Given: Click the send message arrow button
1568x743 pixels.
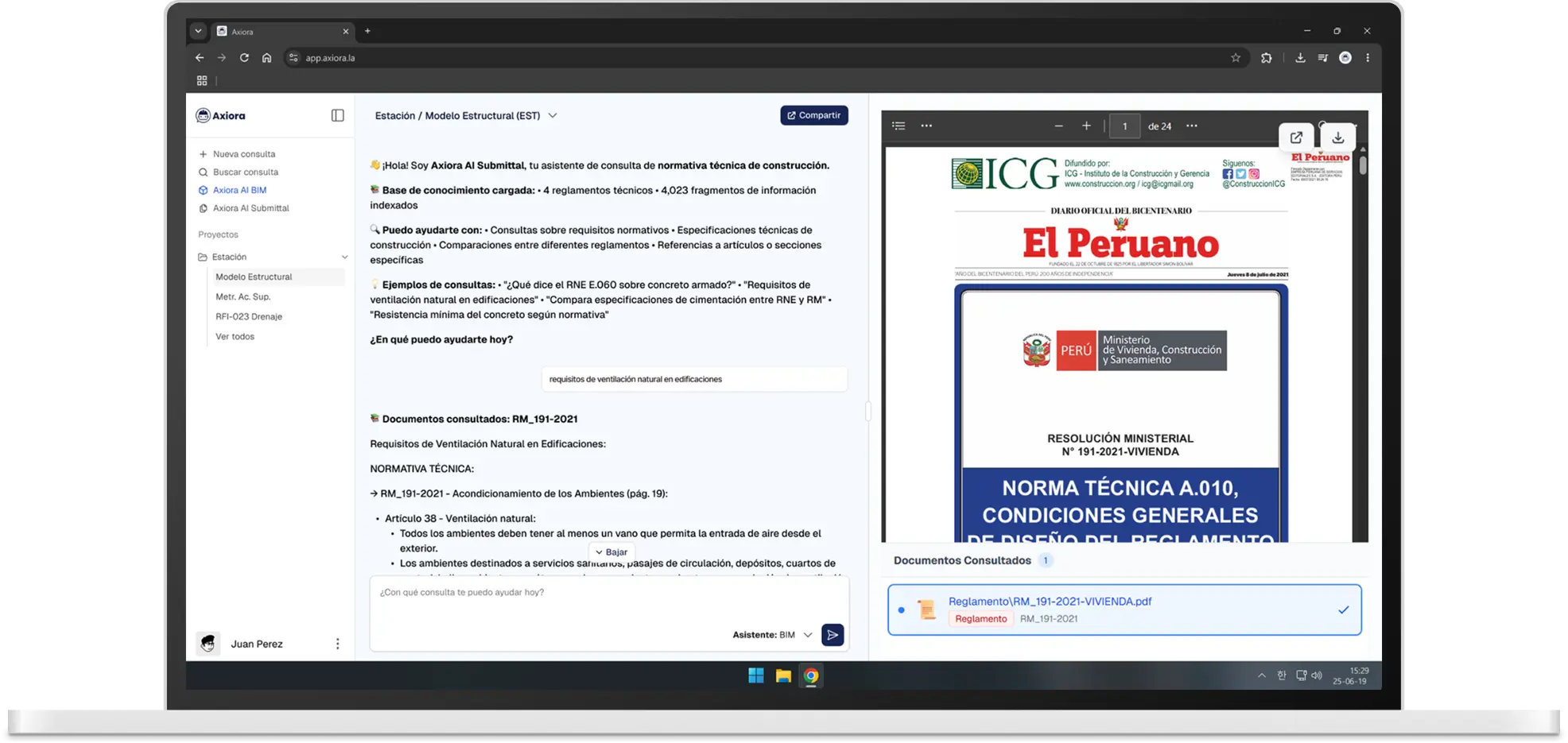Looking at the screenshot, I should coord(832,635).
